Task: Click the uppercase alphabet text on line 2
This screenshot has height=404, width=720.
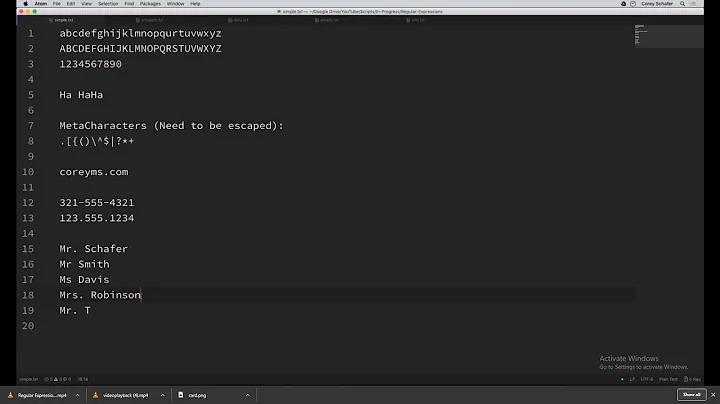Action: pos(140,49)
